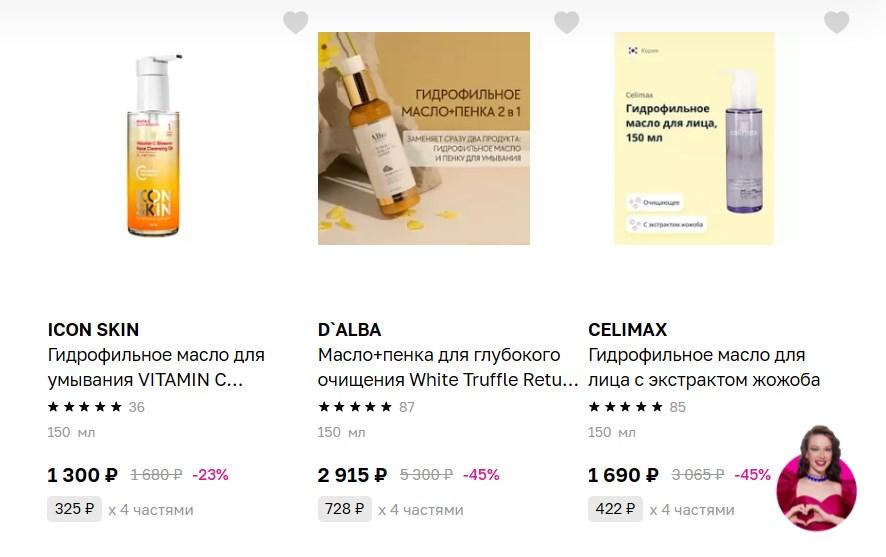Open ICON SKIN product bottle image

click(154, 145)
